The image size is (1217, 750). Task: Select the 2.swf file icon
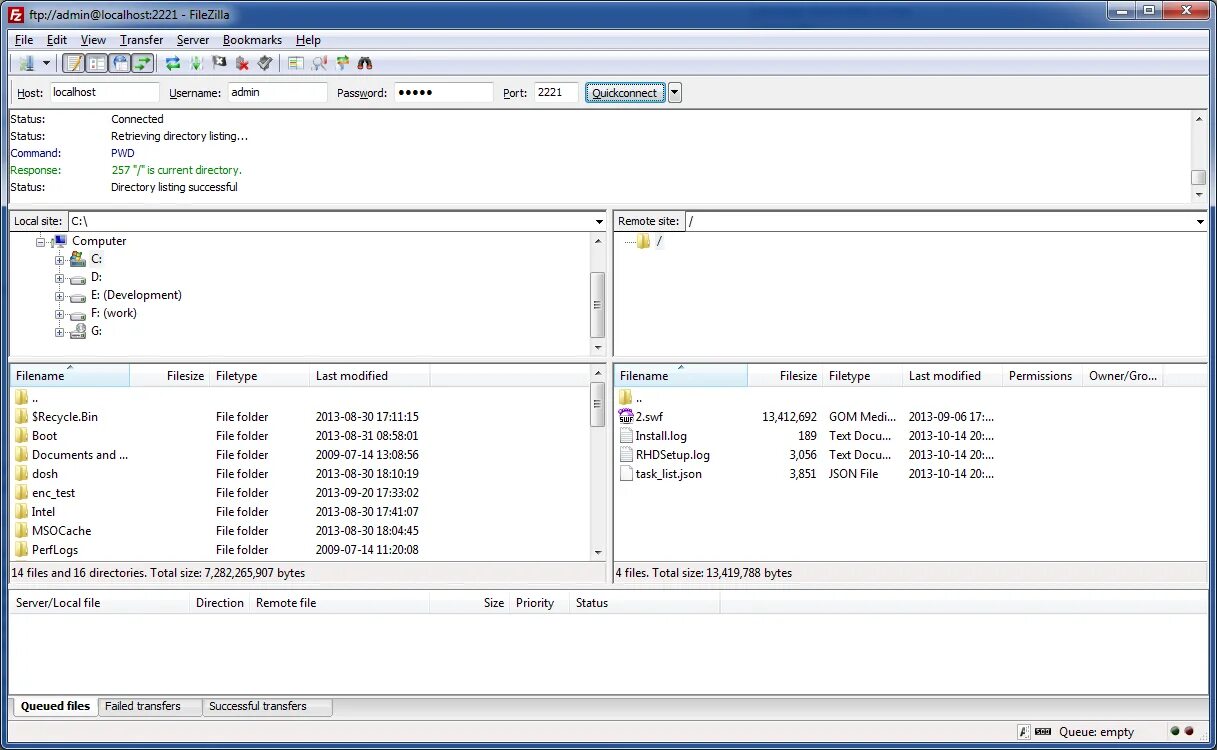[x=626, y=417]
